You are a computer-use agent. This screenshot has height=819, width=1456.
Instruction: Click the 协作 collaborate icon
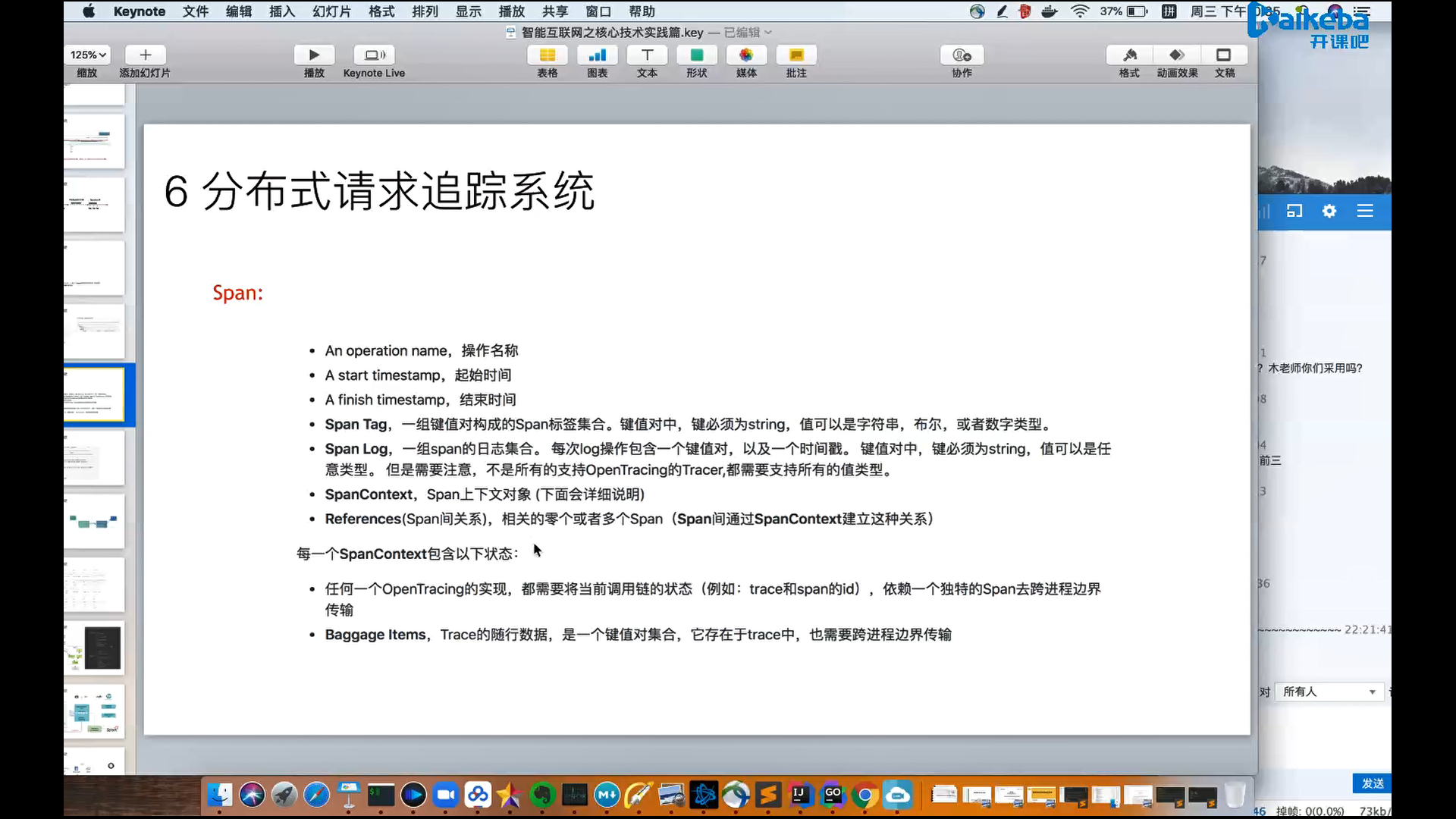pos(962,55)
